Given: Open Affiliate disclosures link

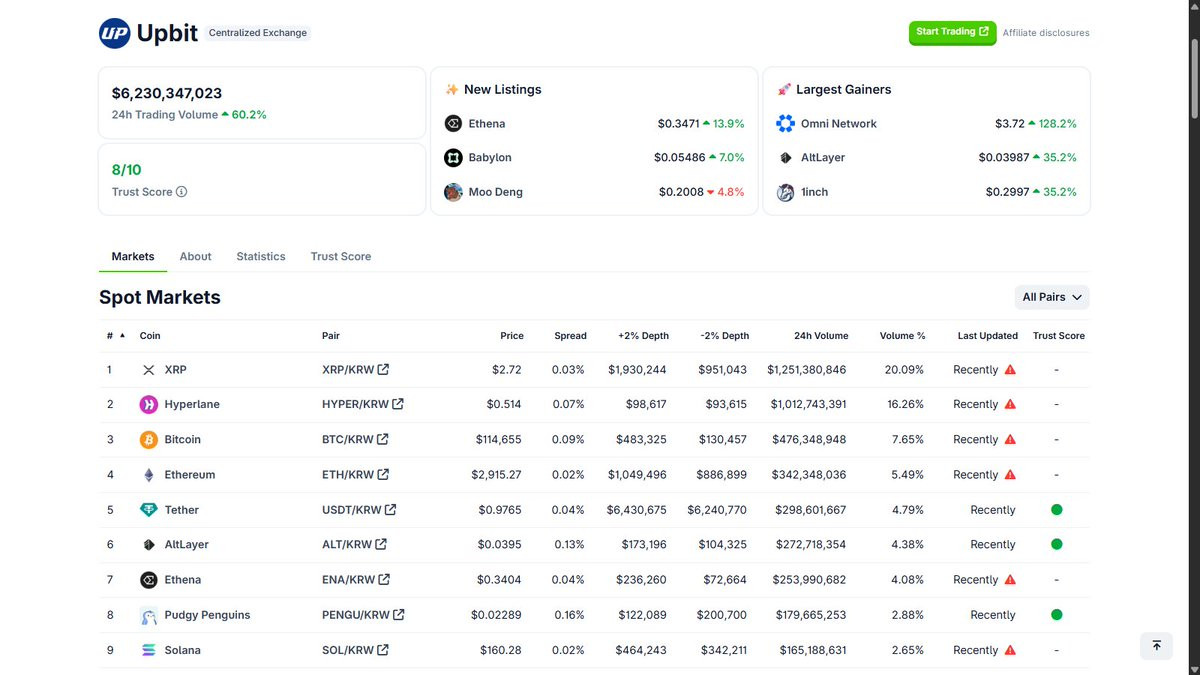Looking at the screenshot, I should click(x=1046, y=33).
